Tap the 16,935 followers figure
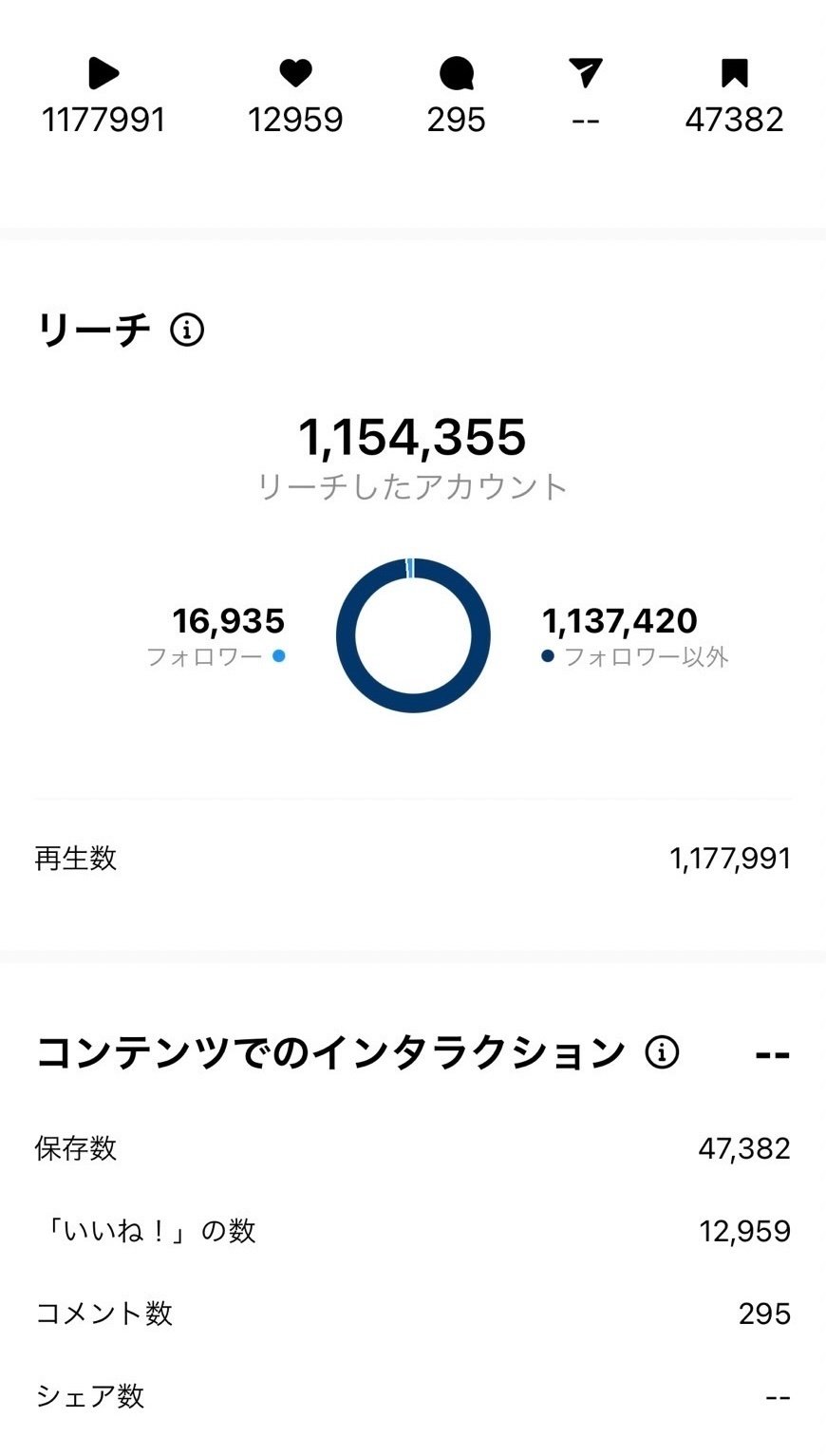The width and height of the screenshot is (826, 1456). (x=228, y=621)
